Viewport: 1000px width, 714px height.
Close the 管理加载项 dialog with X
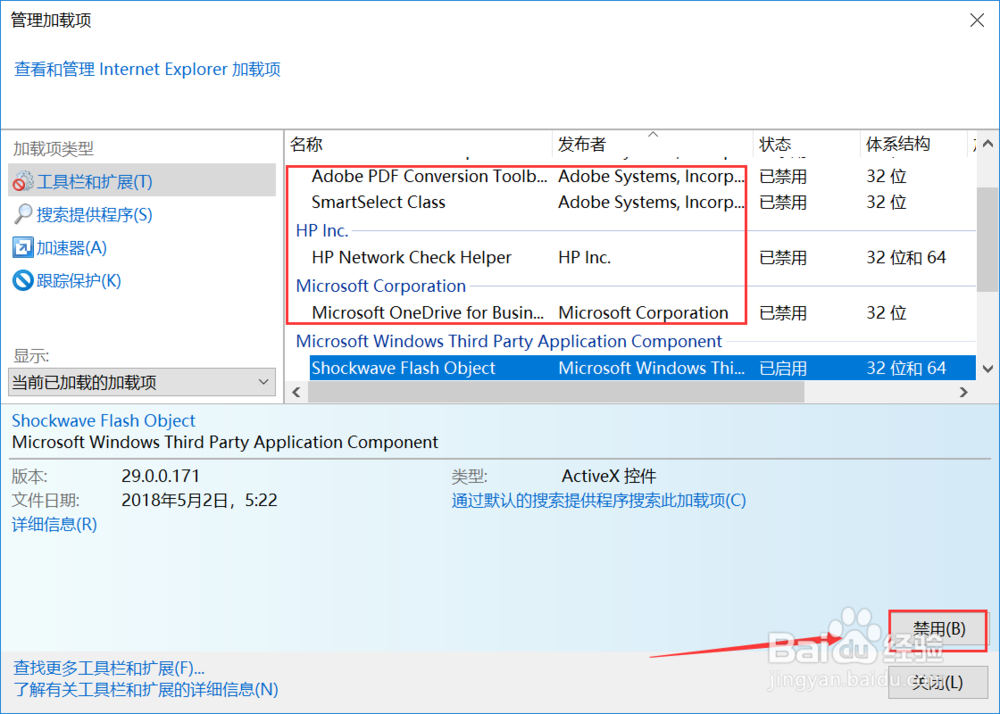click(x=977, y=20)
